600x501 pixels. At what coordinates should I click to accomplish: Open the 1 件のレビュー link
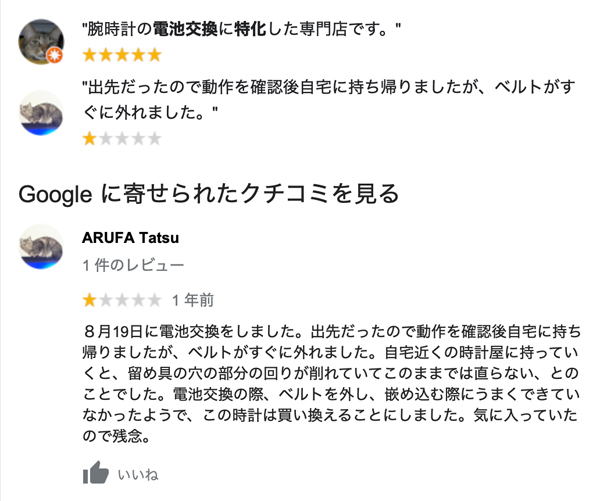point(133,265)
